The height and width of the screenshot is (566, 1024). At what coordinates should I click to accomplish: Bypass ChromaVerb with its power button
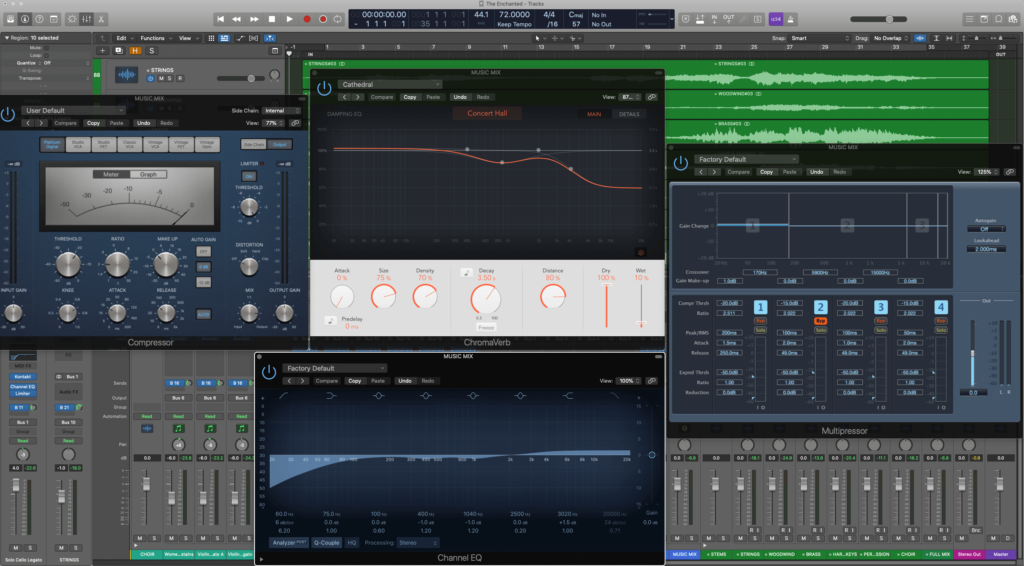point(324,88)
